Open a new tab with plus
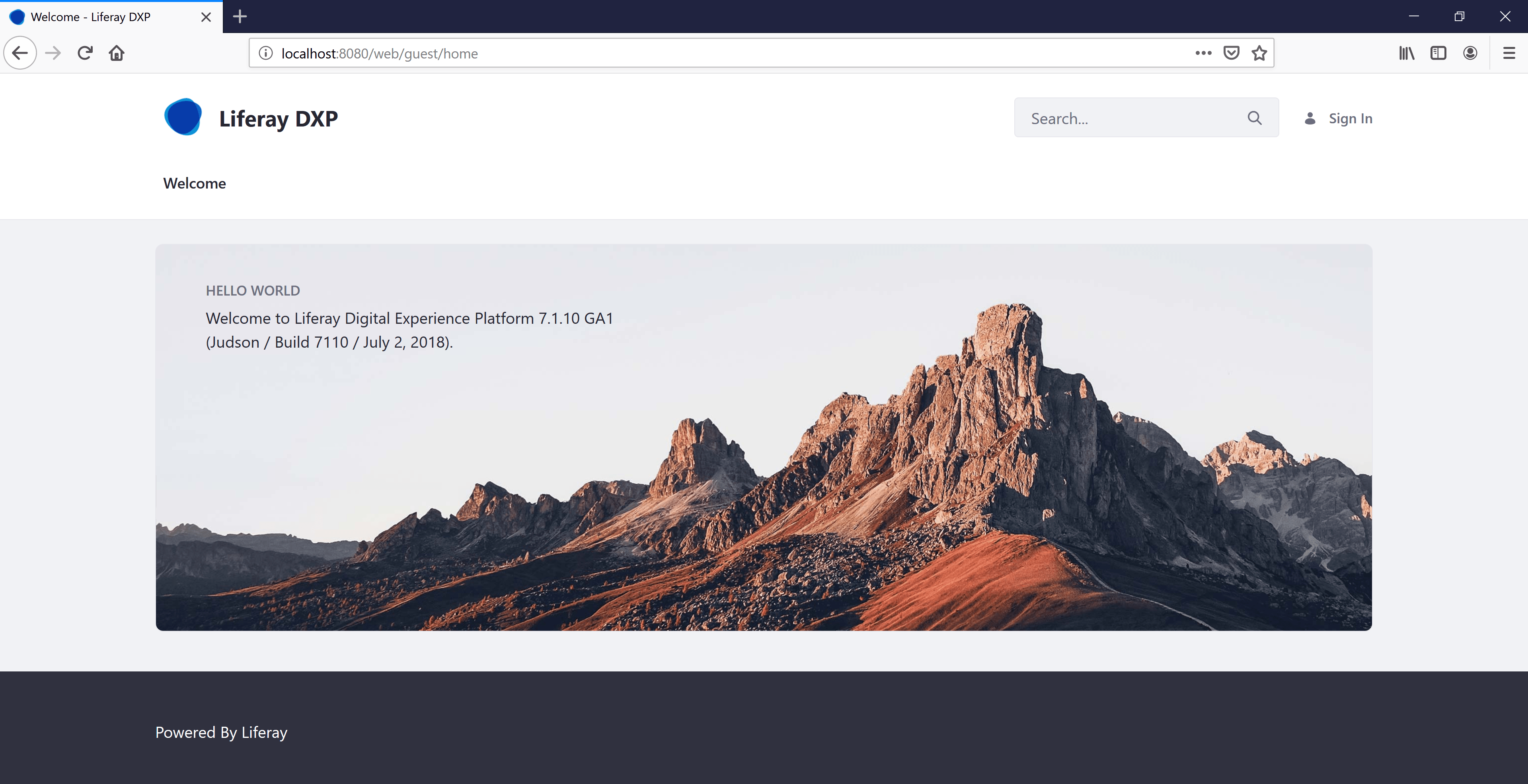Screen dimensions: 1528x784 pos(240,17)
